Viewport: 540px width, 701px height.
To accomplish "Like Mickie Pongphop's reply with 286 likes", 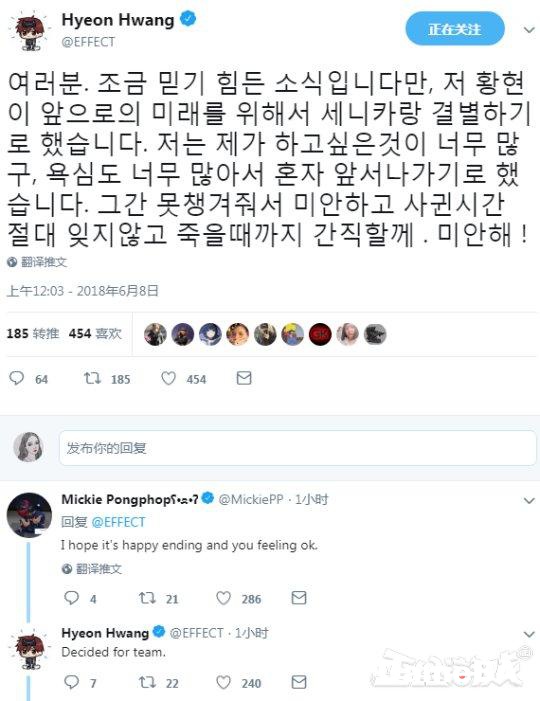I will 224,598.
